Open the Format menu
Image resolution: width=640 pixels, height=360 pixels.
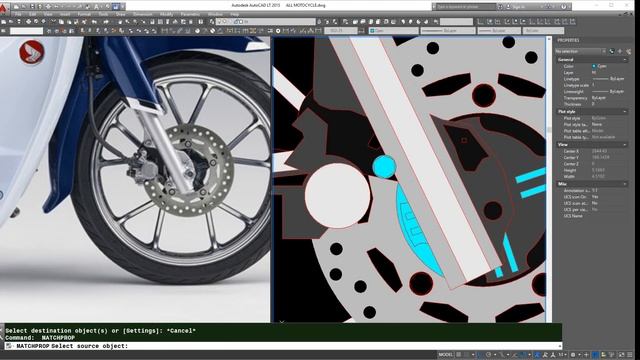coord(84,14)
